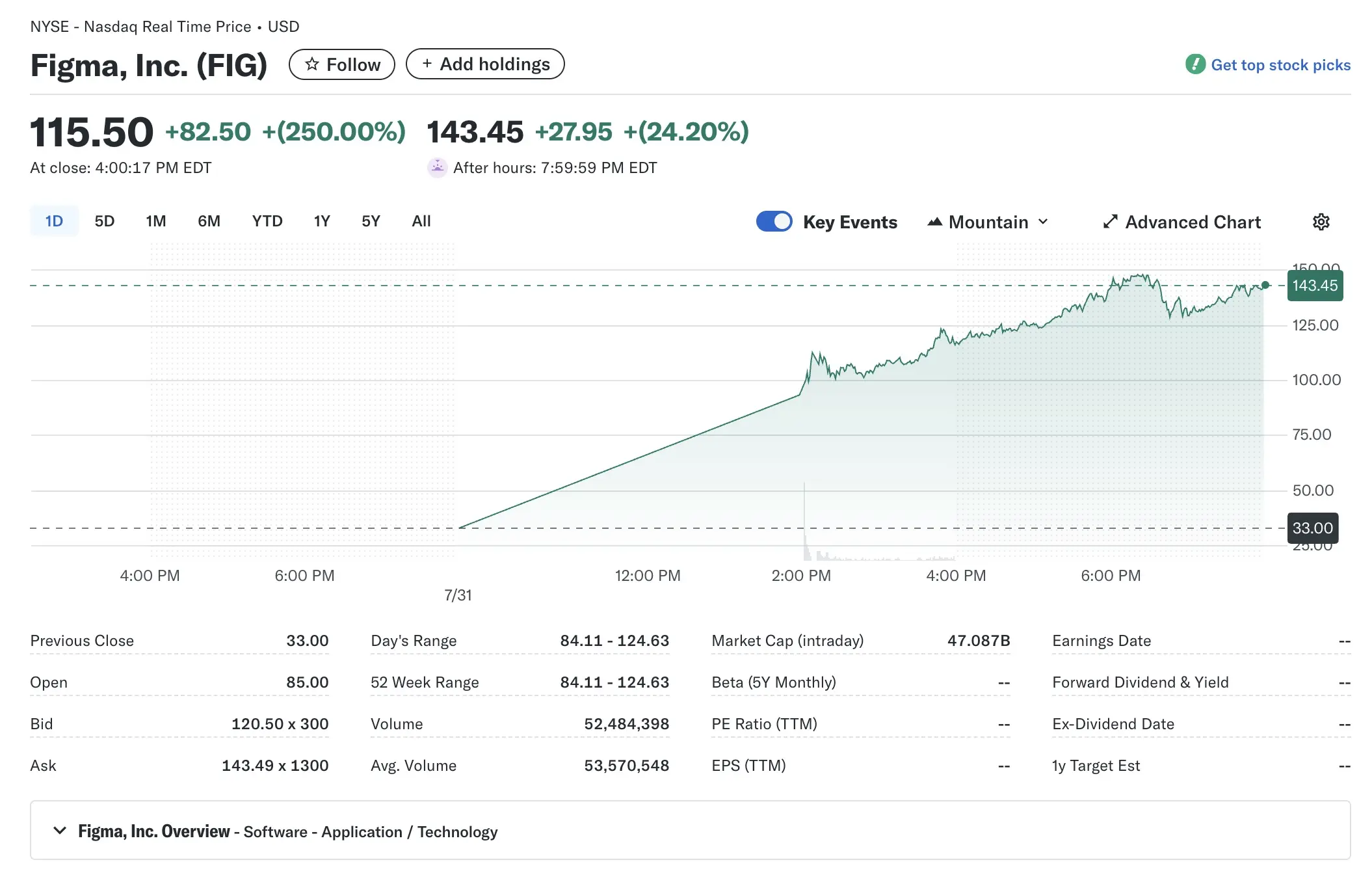This screenshot has height=873, width=1372.
Task: Click the Ex-Dividend Date label
Action: coord(1113,723)
